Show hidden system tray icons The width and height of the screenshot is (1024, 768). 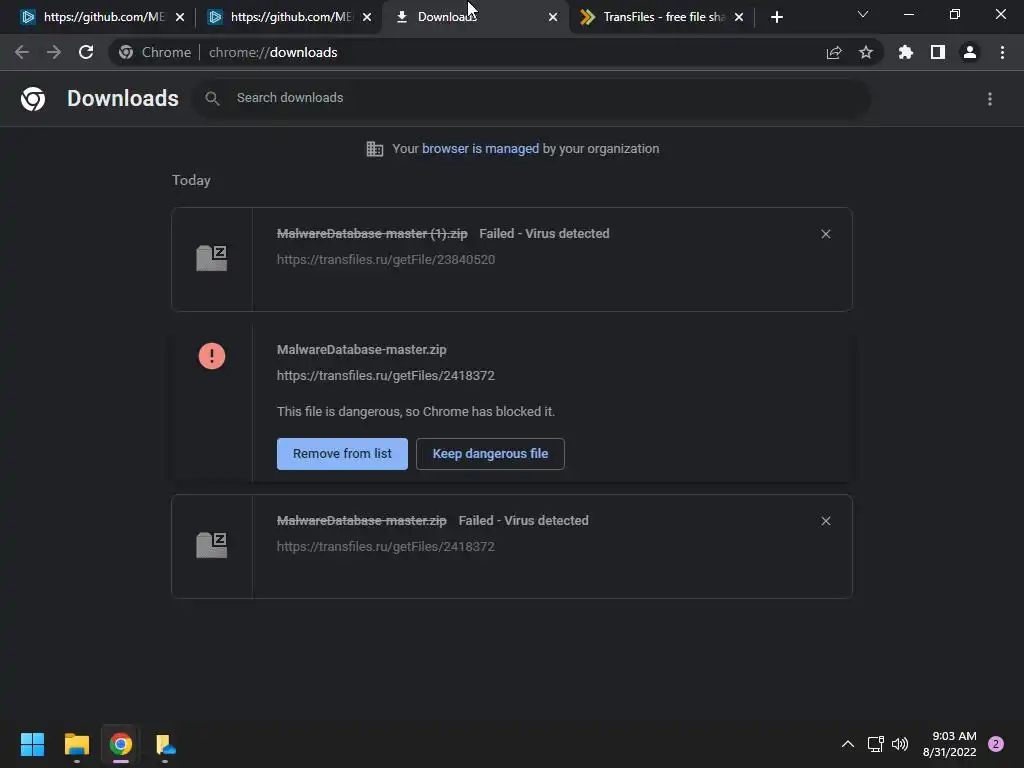click(847, 744)
